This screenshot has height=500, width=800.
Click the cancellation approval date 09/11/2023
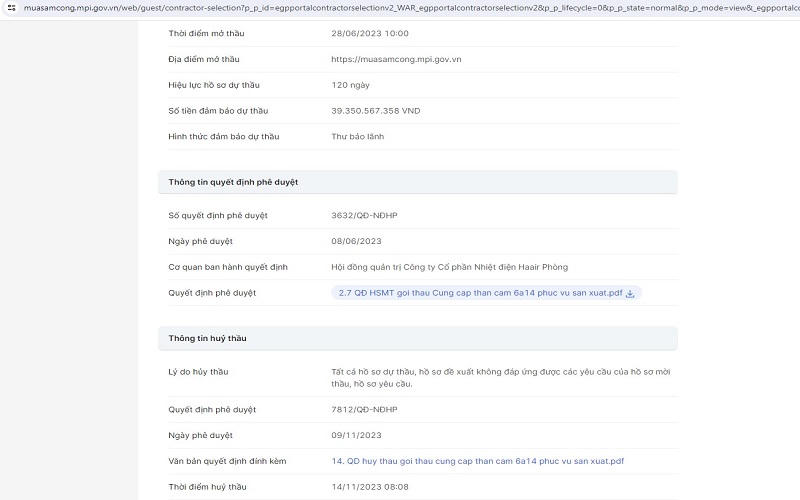[357, 435]
